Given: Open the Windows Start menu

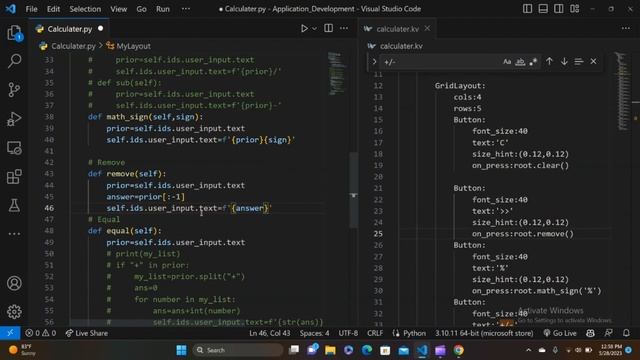Looking at the screenshot, I should tap(181, 350).
